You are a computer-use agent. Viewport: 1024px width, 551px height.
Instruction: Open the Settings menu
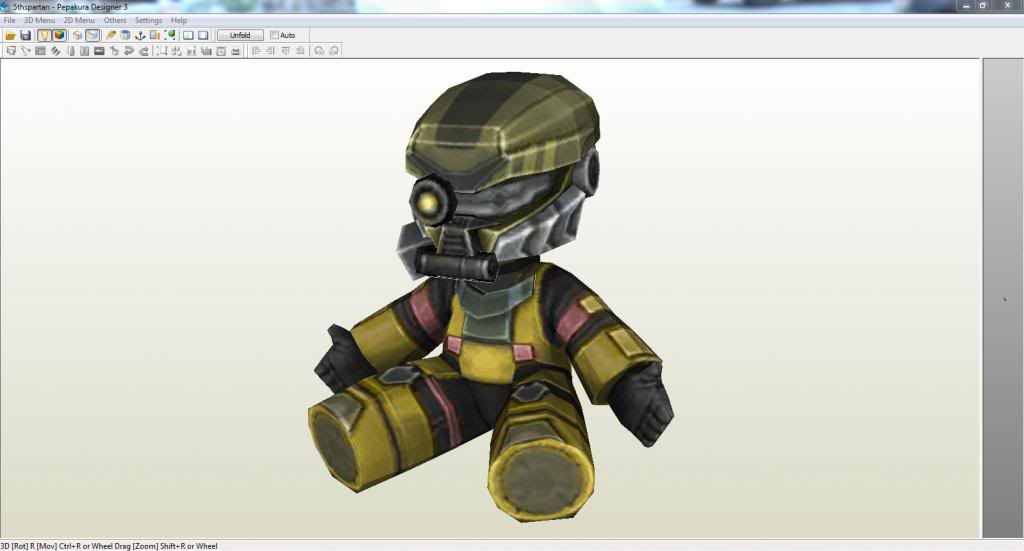tap(148, 20)
